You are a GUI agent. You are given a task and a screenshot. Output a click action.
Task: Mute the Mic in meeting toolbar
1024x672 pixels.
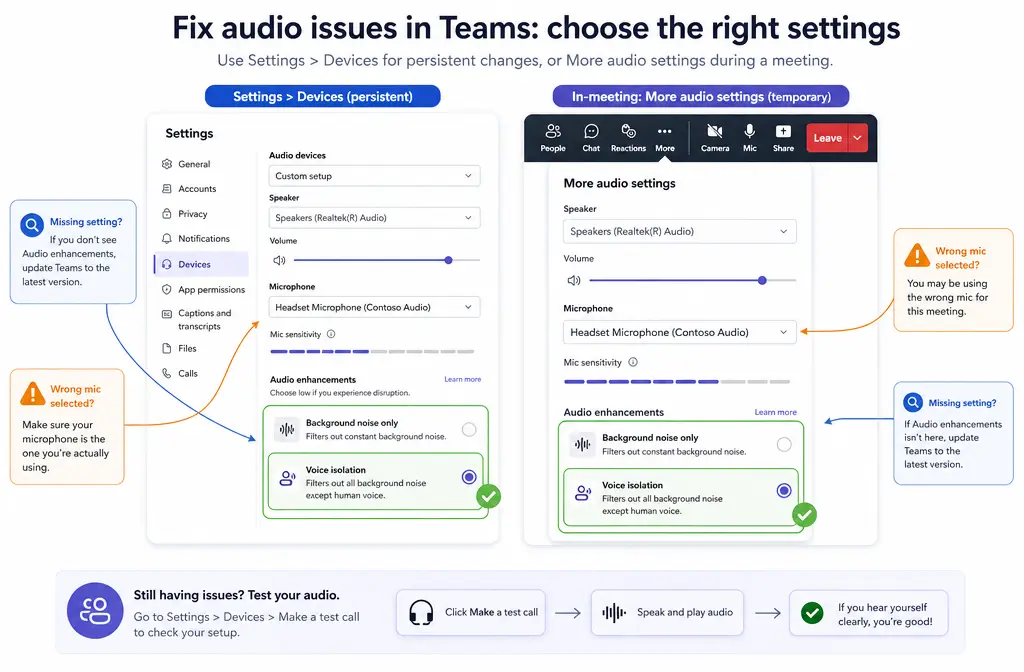750,138
